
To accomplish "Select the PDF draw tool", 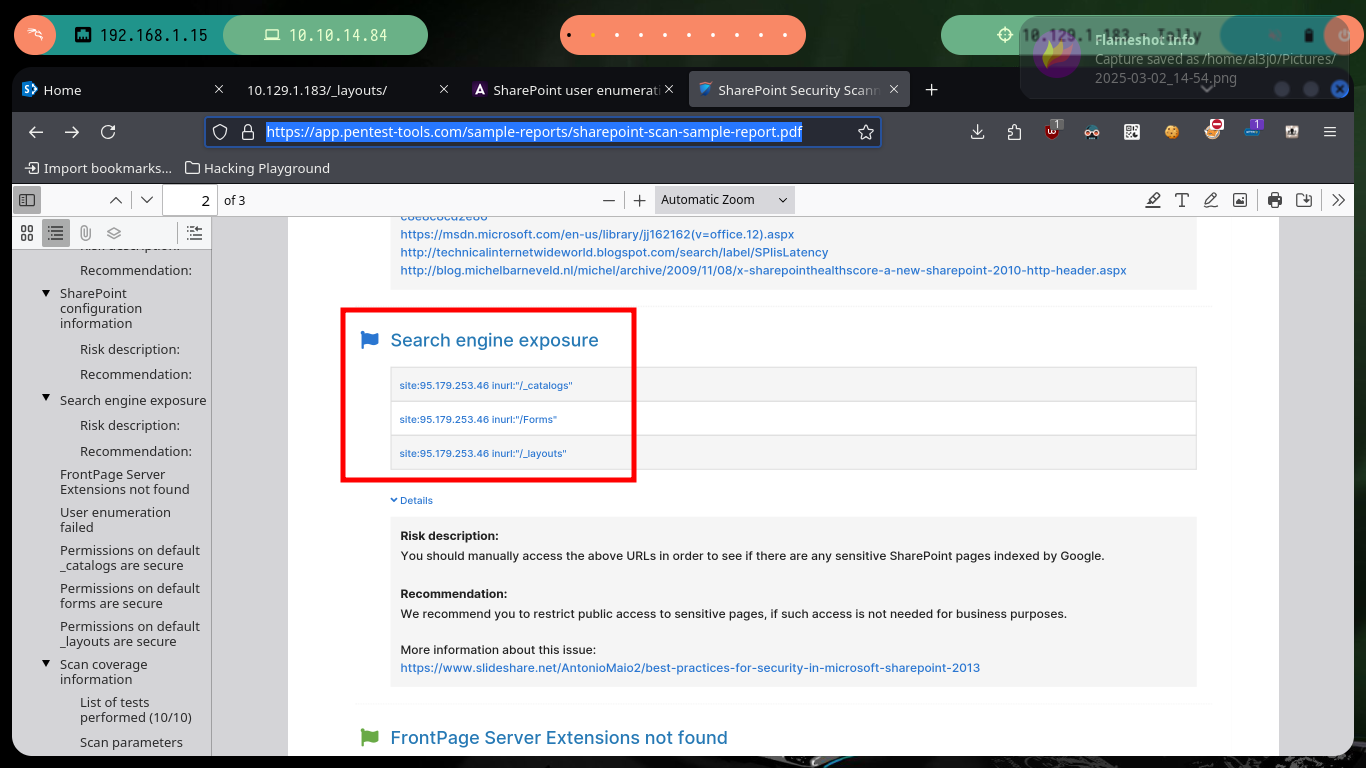I will [x=1211, y=200].
